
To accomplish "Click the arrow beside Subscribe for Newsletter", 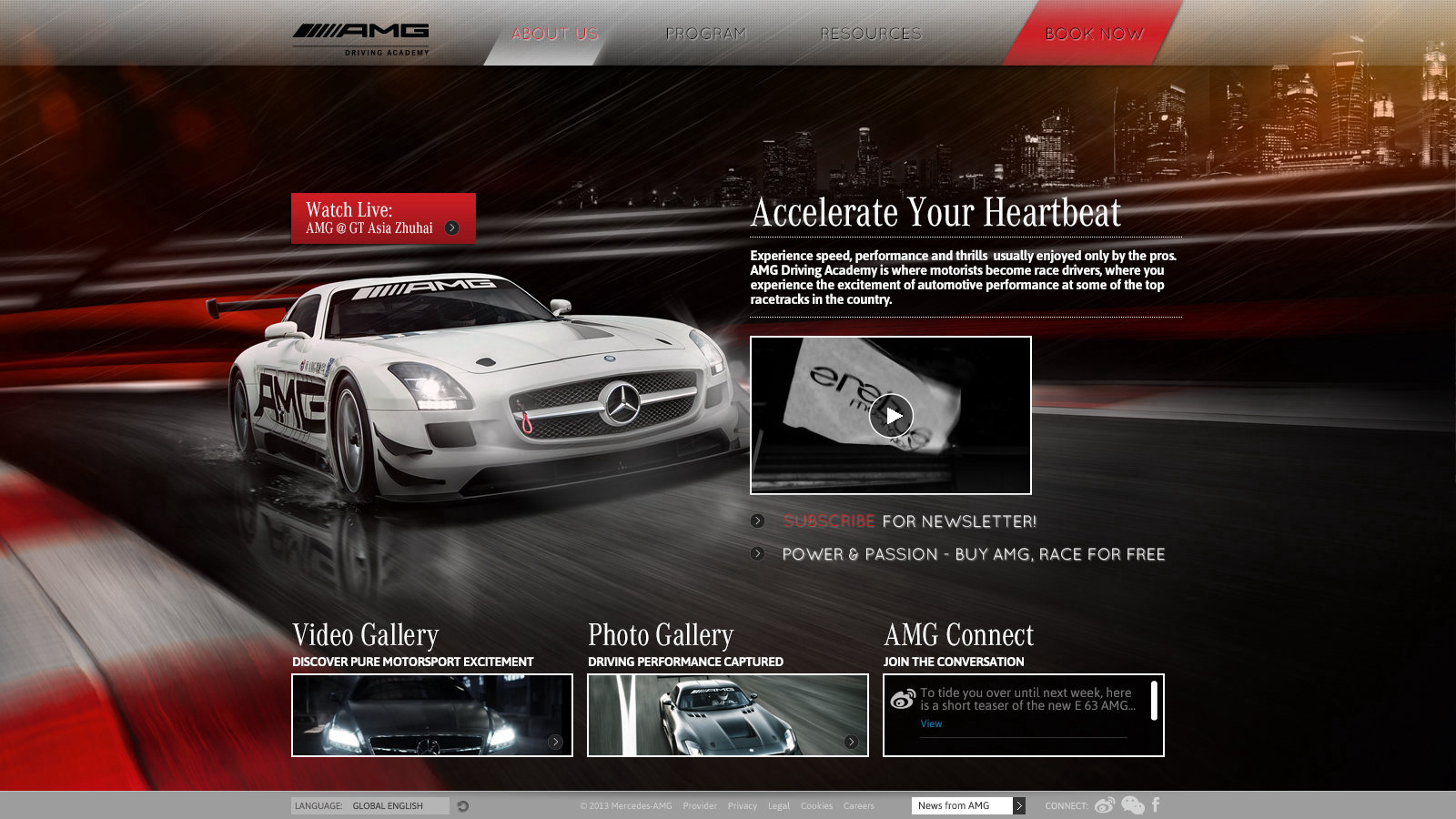I will pyautogui.click(x=757, y=521).
